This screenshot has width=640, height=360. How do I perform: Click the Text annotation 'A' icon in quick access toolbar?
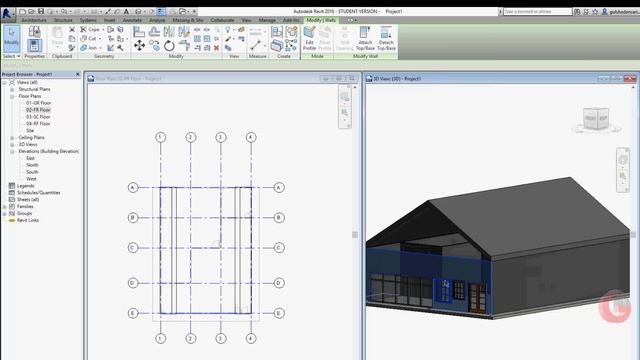127,11
